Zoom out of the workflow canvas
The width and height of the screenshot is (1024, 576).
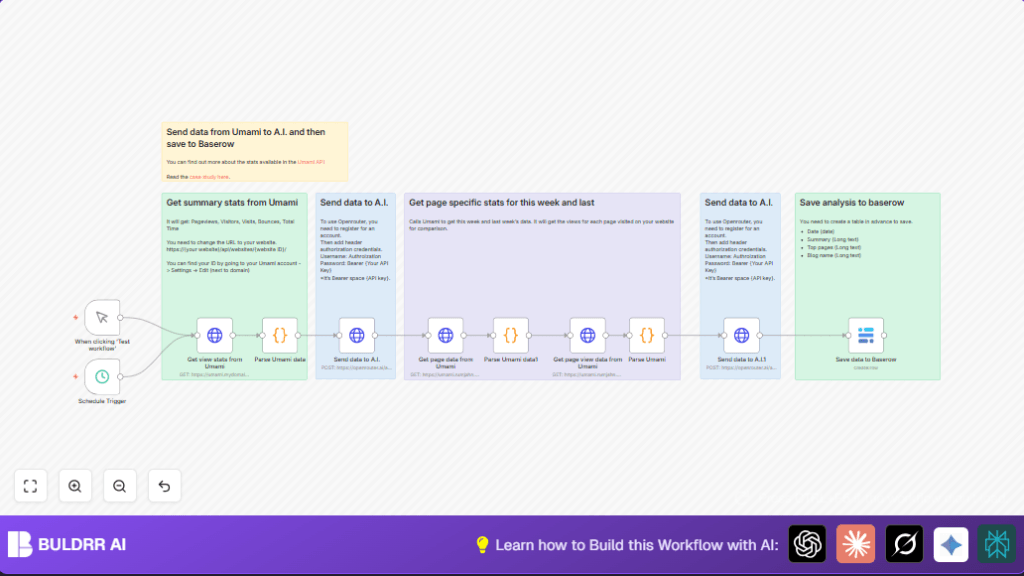pyautogui.click(x=120, y=486)
